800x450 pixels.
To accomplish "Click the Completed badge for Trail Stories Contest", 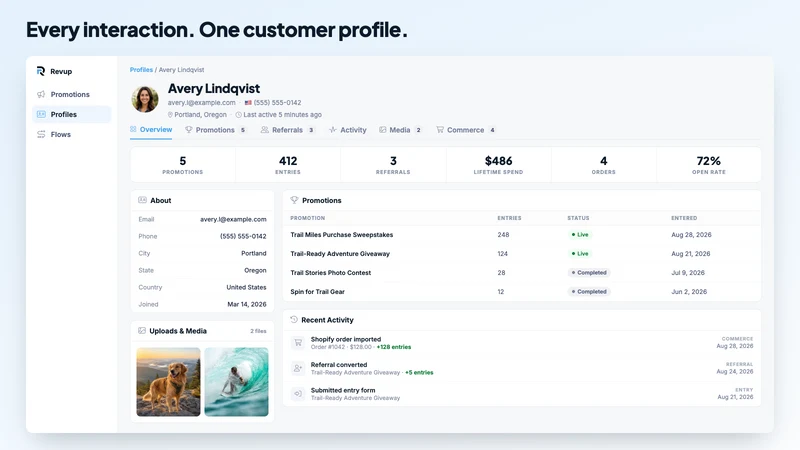I will (589, 272).
